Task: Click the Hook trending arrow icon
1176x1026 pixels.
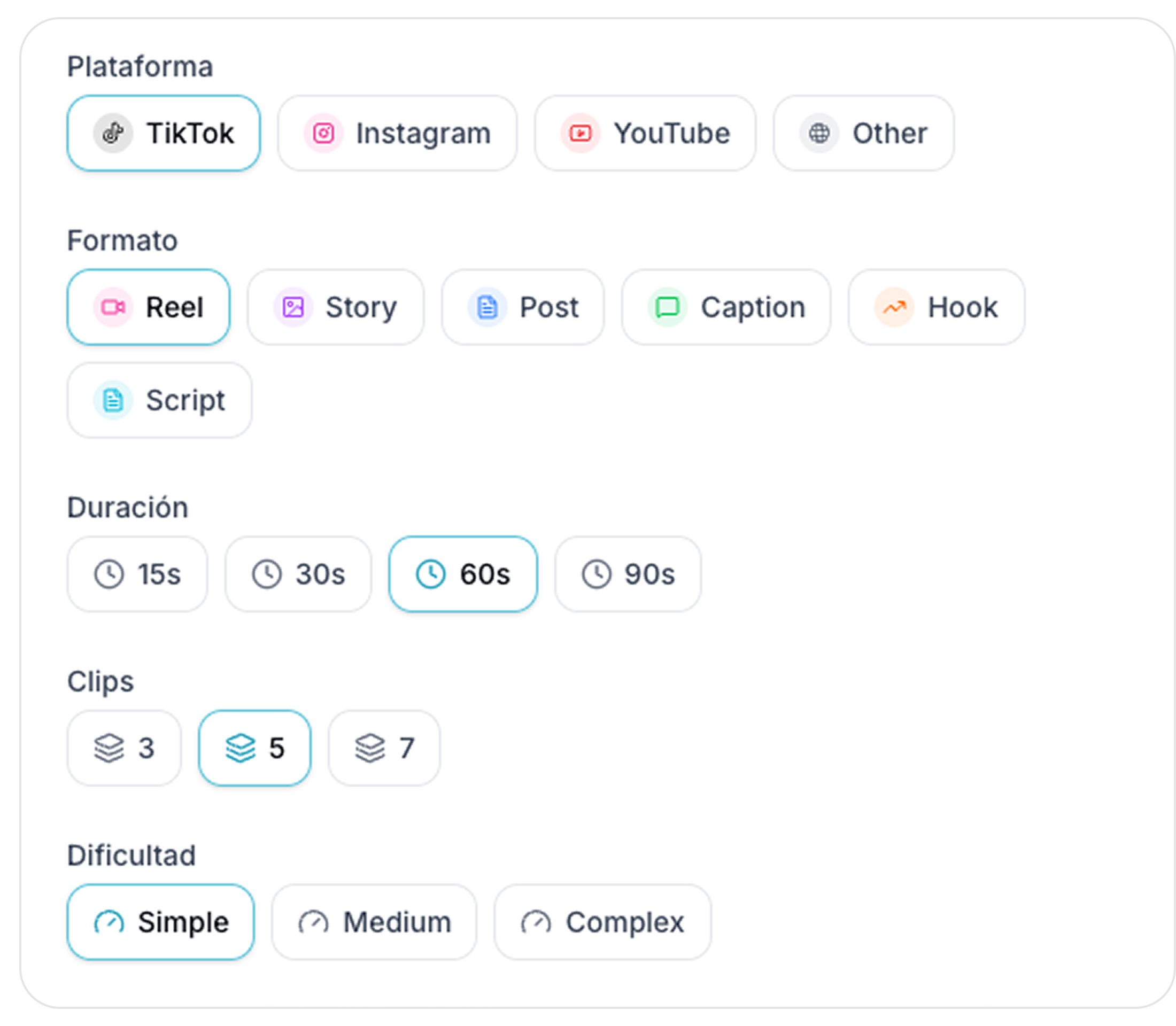Action: click(894, 307)
